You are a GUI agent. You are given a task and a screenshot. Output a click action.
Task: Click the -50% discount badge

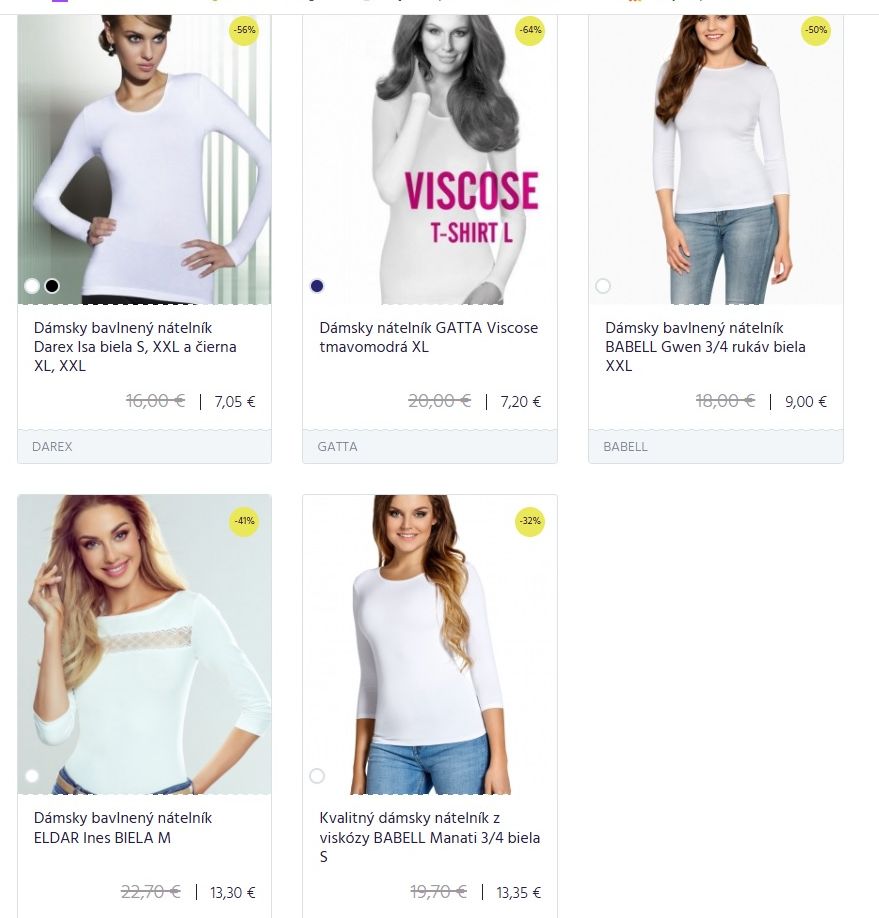pos(816,30)
